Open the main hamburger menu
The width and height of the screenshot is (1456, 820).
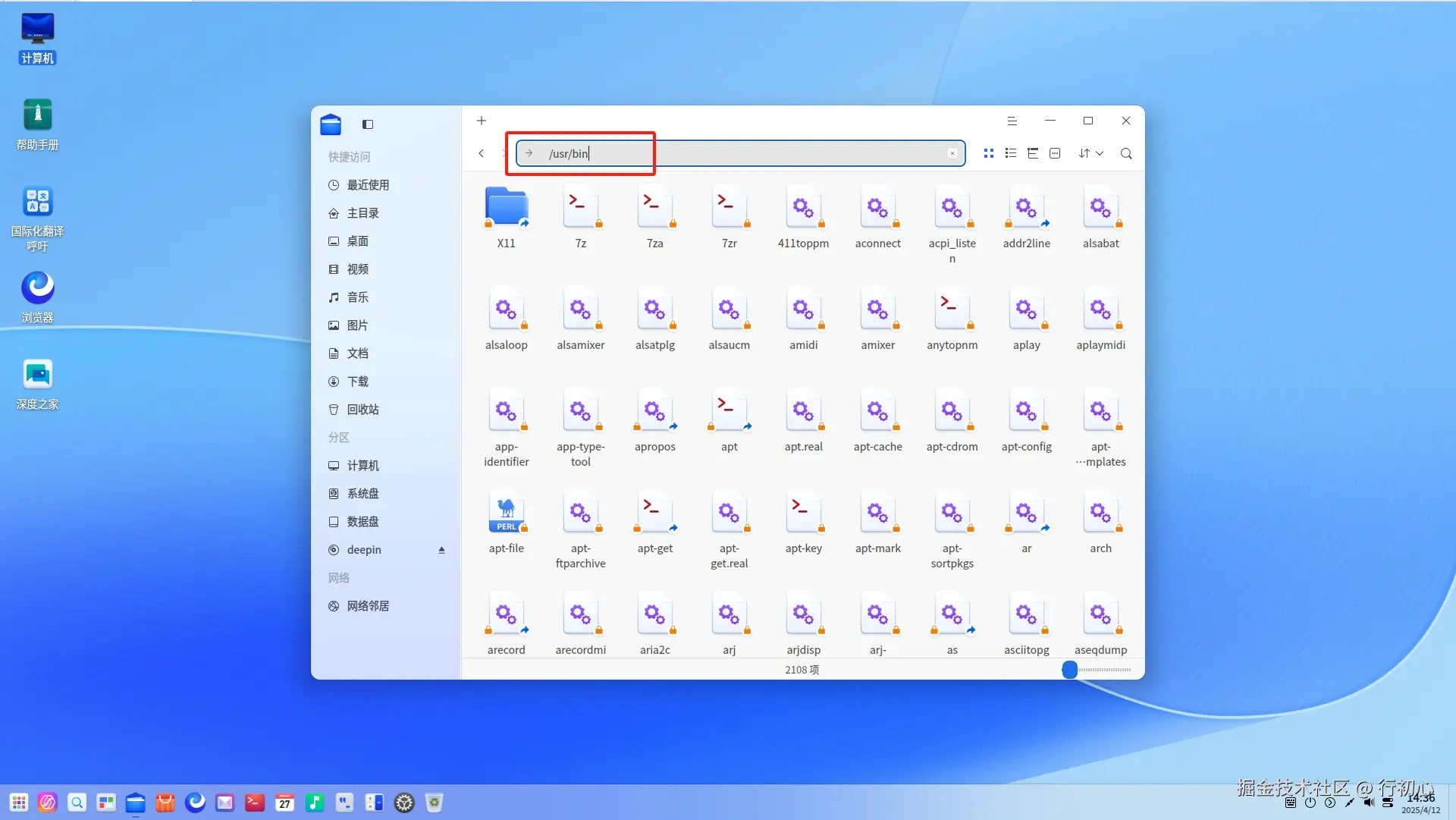click(1012, 121)
